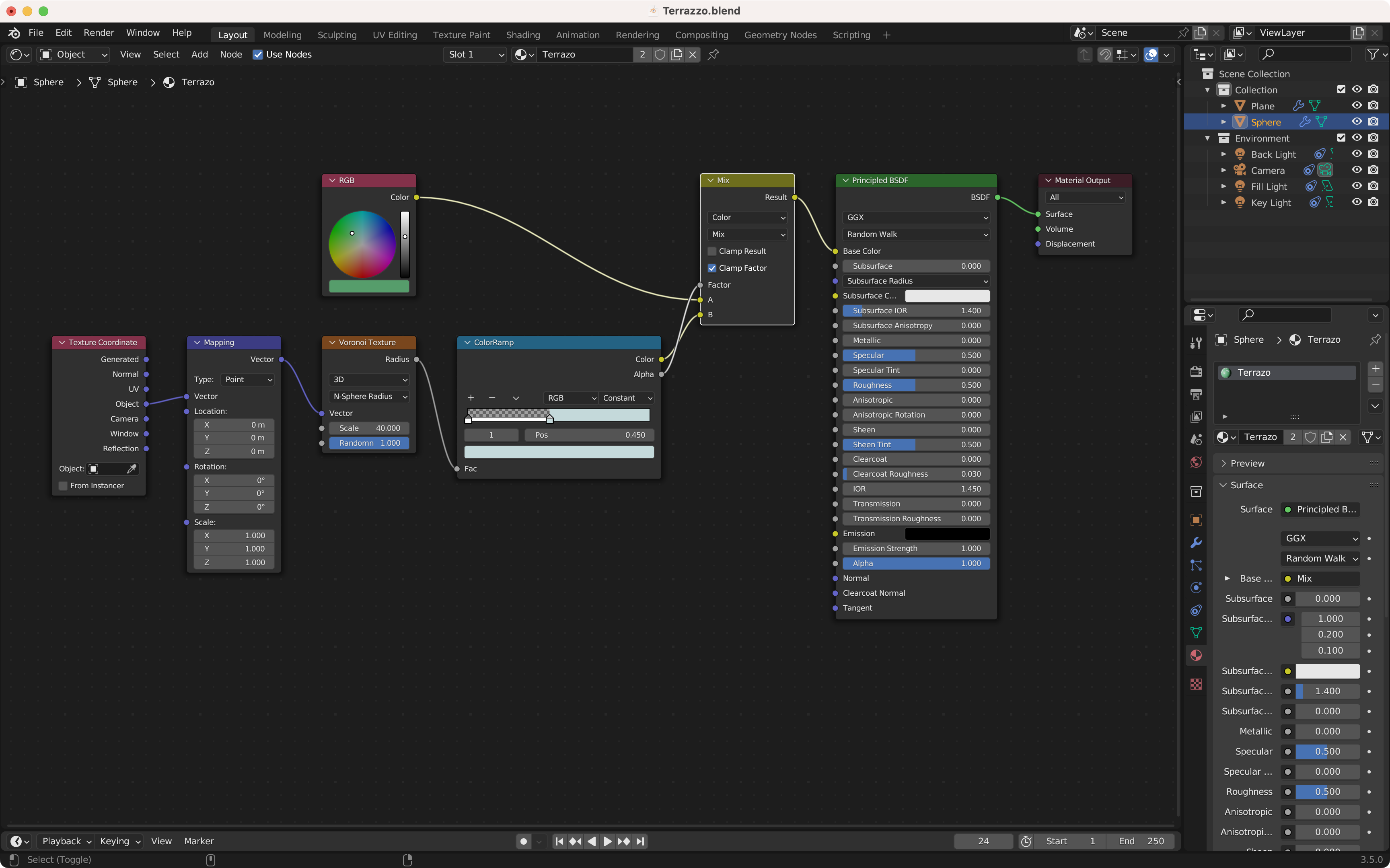The height and width of the screenshot is (868, 1390).
Task: Open the Render menu
Action: click(x=98, y=33)
